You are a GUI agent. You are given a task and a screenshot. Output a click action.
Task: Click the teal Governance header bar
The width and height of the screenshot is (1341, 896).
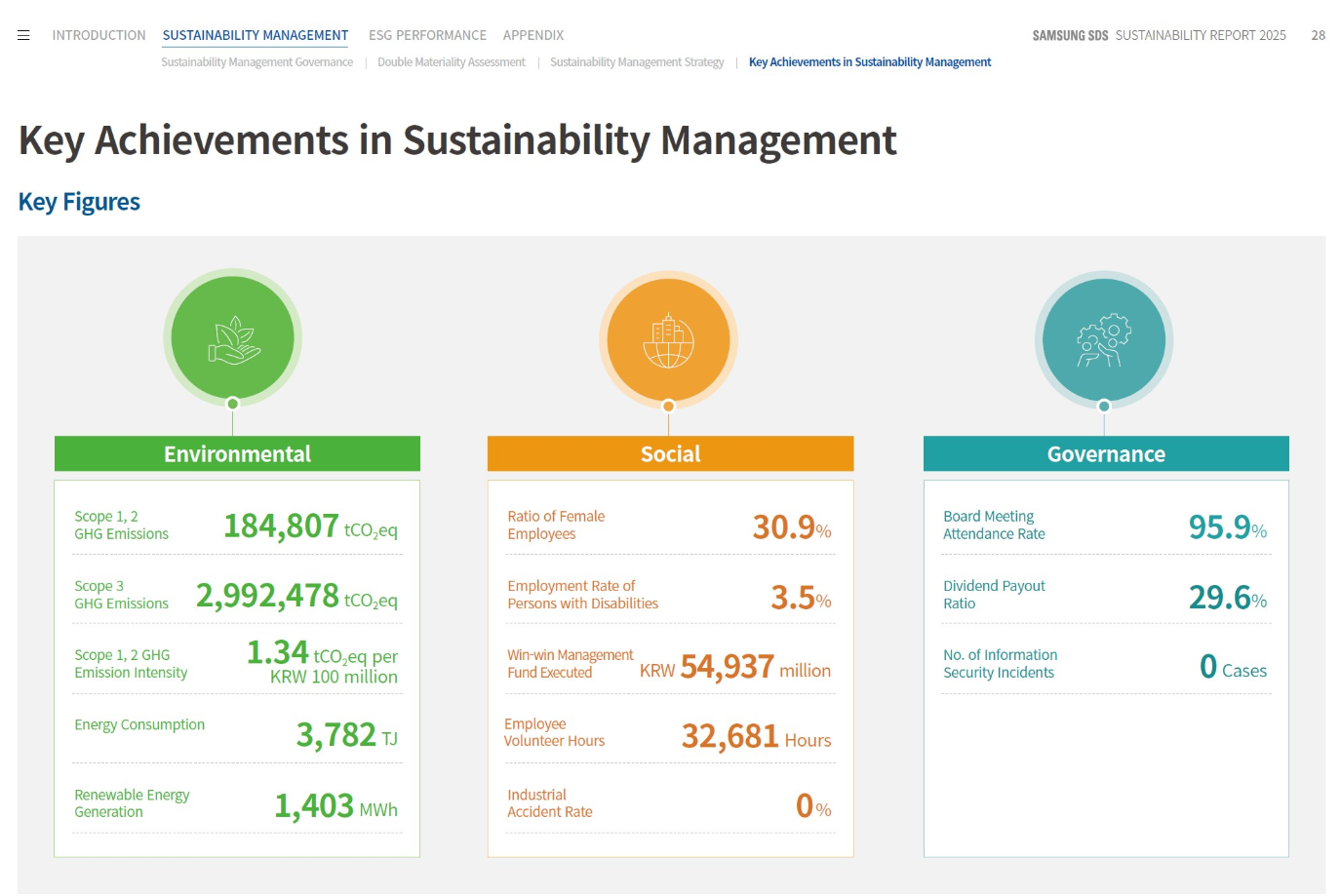1106,454
